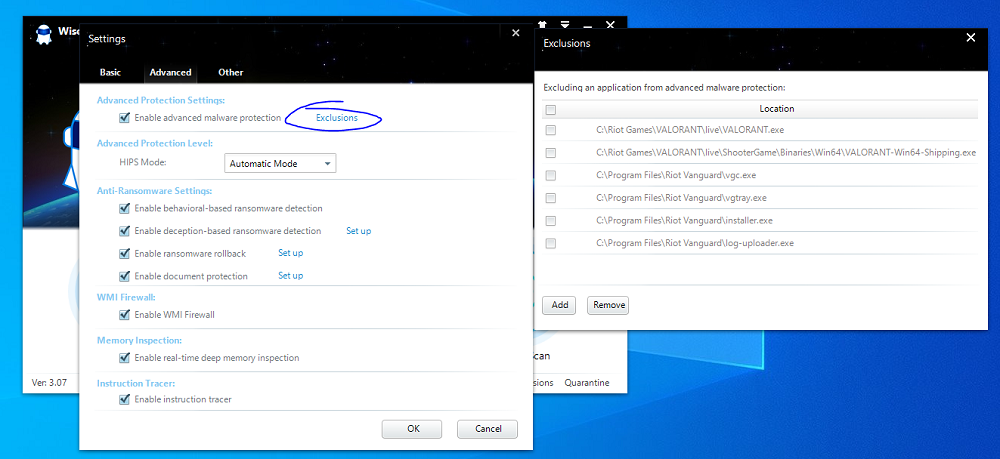The height and width of the screenshot is (459, 1000).
Task: Check the box for log-uploader.exe
Action: click(x=551, y=244)
